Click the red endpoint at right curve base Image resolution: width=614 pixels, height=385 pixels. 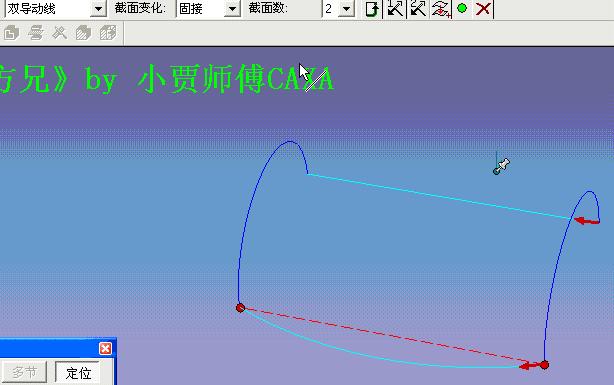[544, 365]
